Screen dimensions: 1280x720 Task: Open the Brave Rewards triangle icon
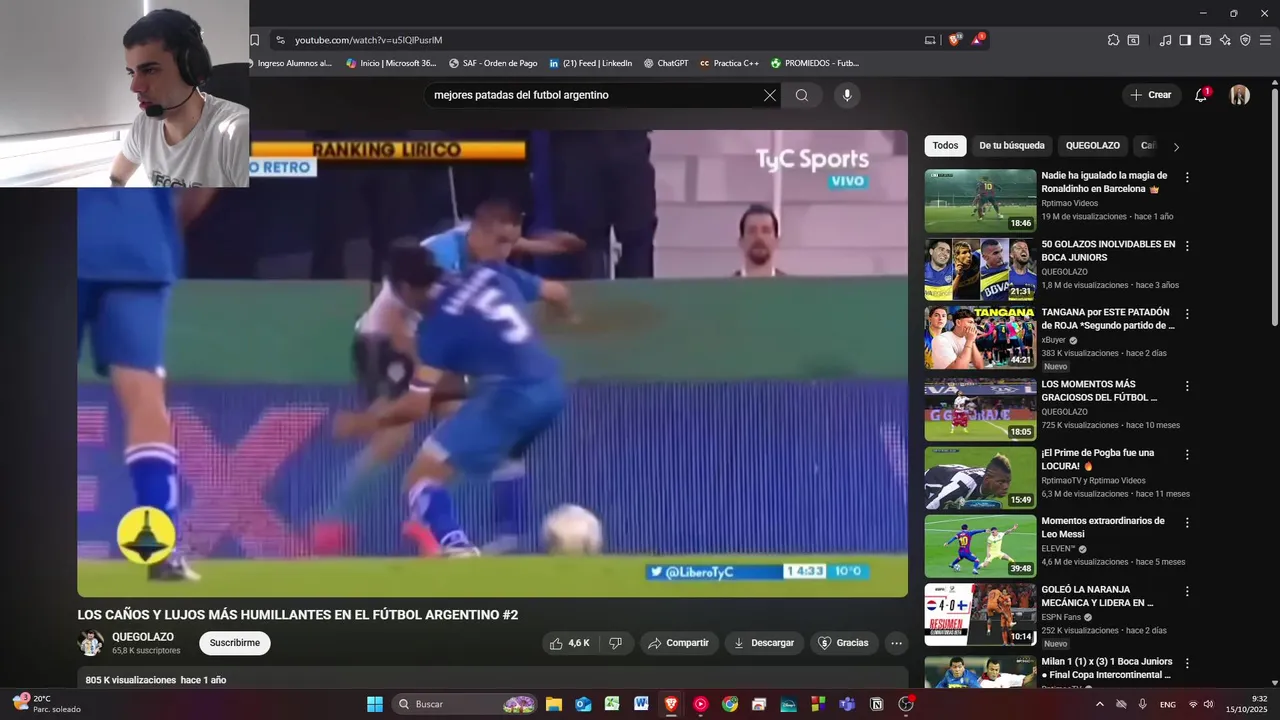(977, 40)
